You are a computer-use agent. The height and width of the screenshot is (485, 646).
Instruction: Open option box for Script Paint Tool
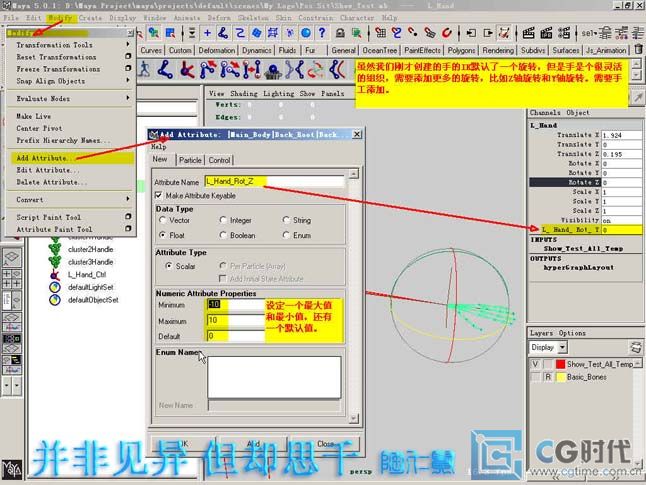tap(128, 217)
